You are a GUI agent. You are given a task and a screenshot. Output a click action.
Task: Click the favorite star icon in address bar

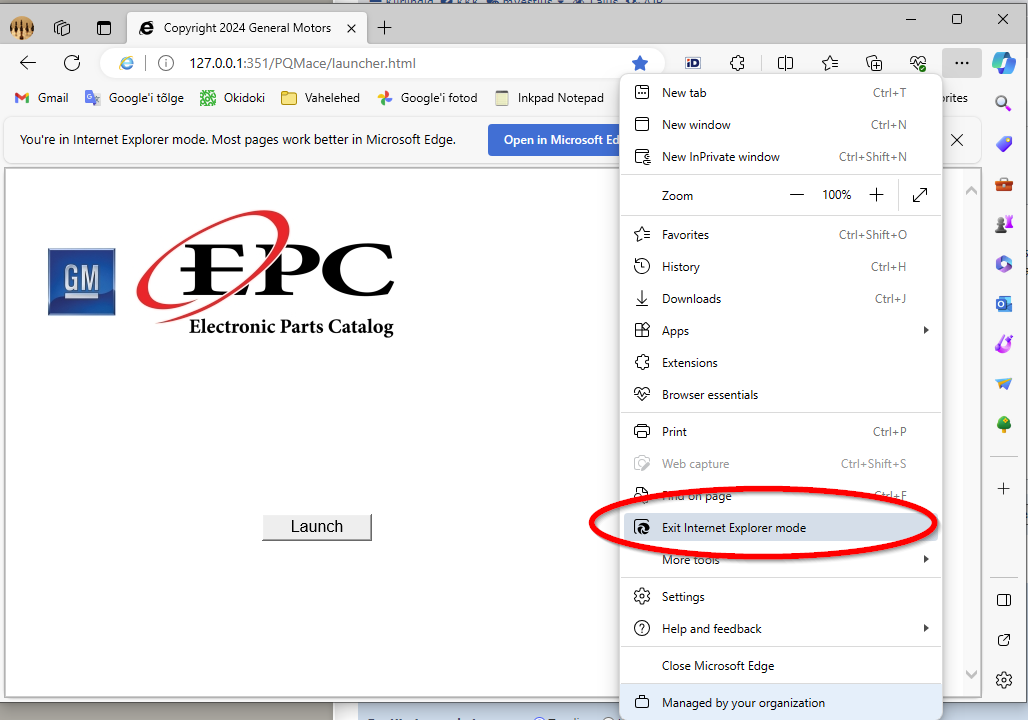640,63
